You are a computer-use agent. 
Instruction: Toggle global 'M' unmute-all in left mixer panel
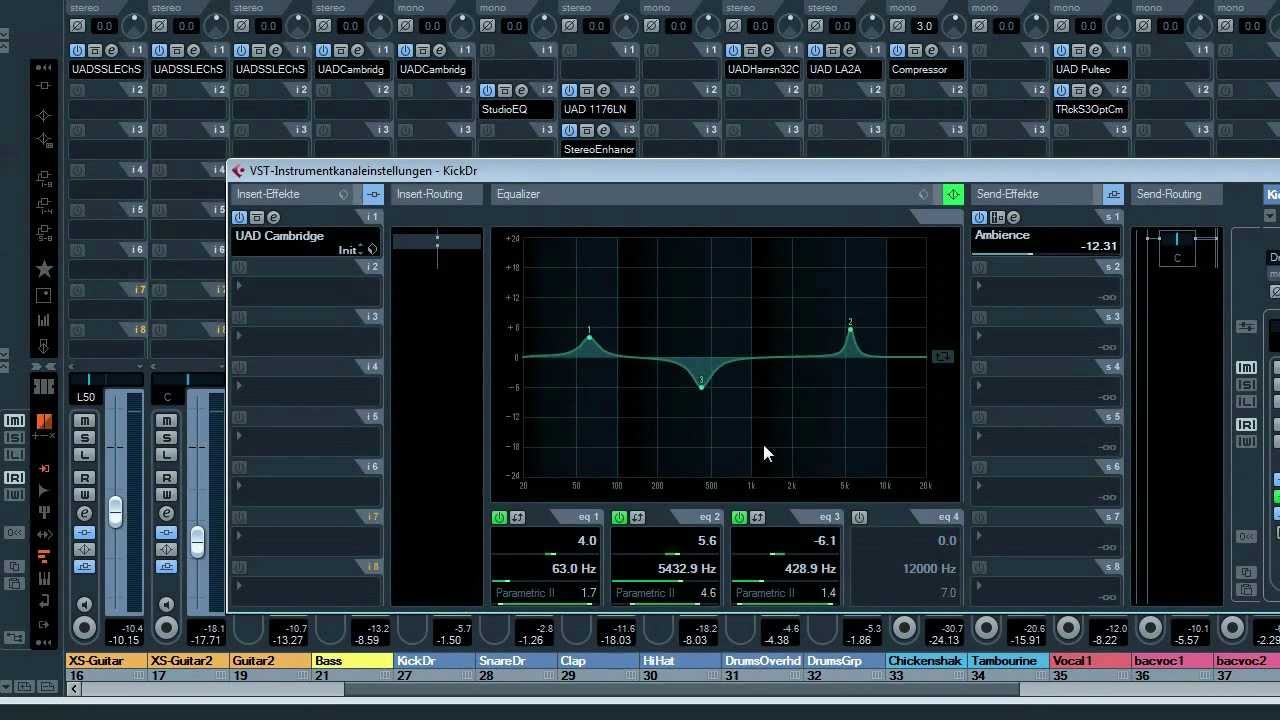coord(14,421)
